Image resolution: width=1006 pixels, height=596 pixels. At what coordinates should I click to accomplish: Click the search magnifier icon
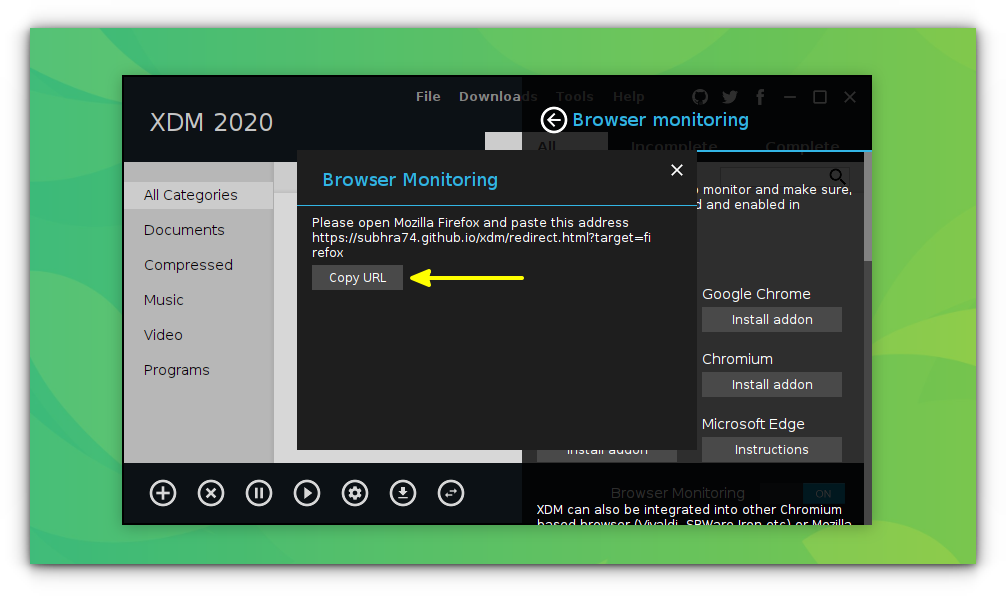(837, 176)
